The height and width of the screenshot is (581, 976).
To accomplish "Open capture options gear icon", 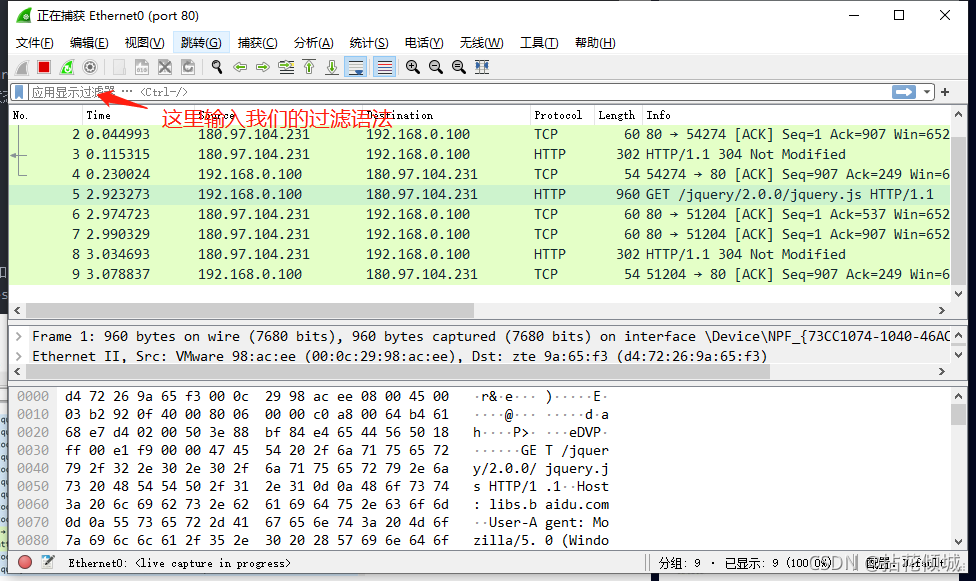I will pyautogui.click(x=90, y=67).
